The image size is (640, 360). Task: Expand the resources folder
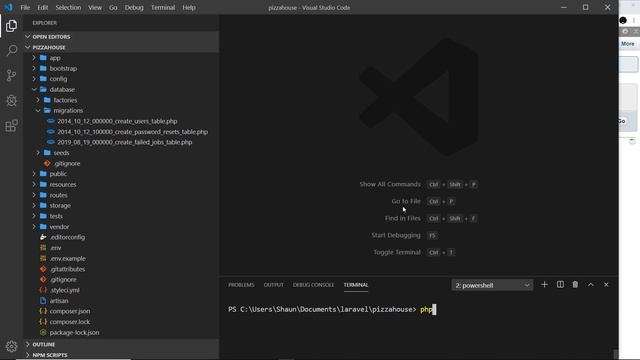pos(63,184)
